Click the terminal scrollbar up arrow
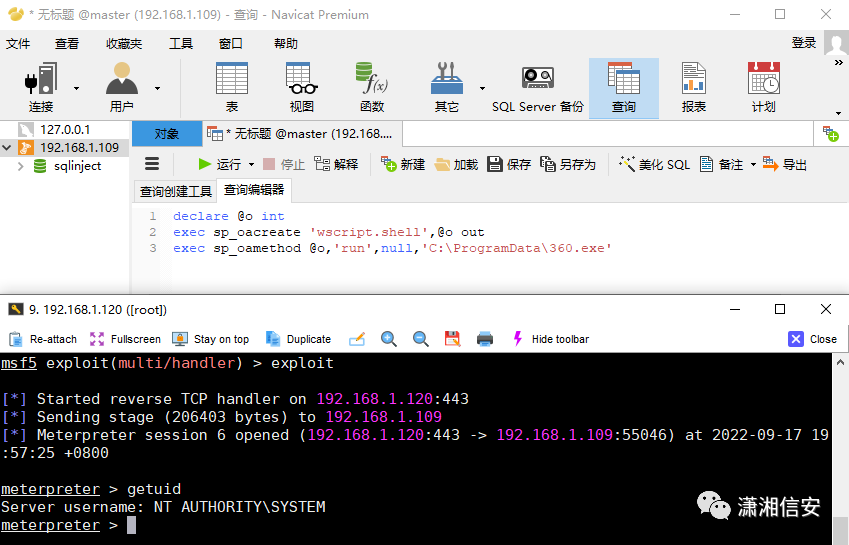The width and height of the screenshot is (849, 545). pos(840,362)
